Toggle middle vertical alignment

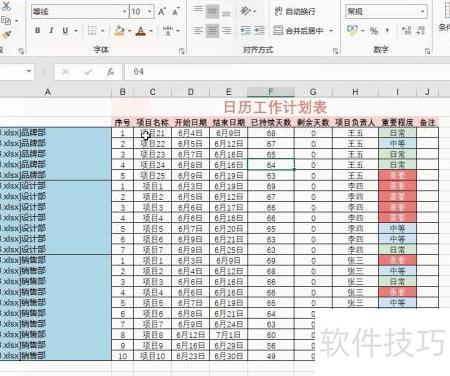coord(212,12)
